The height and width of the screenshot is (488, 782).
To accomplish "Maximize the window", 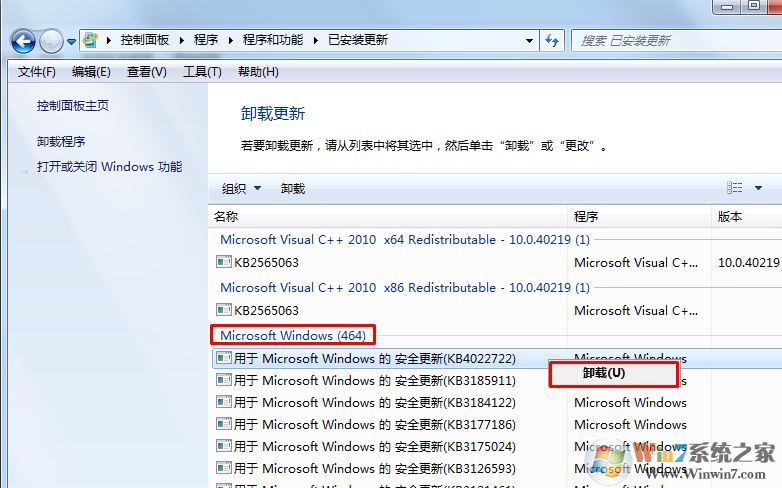I will pos(754,6).
